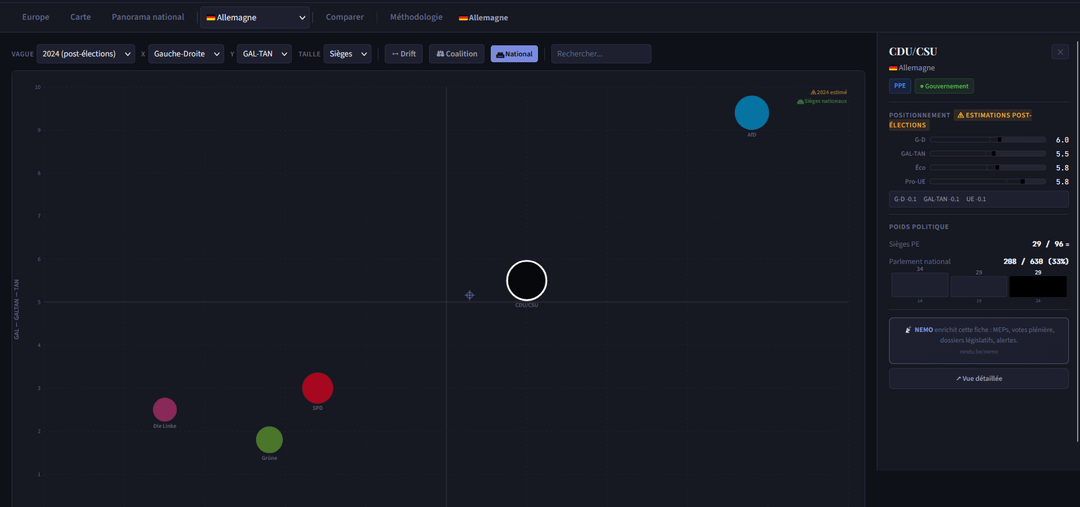Click the crosshair marker near chart center

pos(469,295)
